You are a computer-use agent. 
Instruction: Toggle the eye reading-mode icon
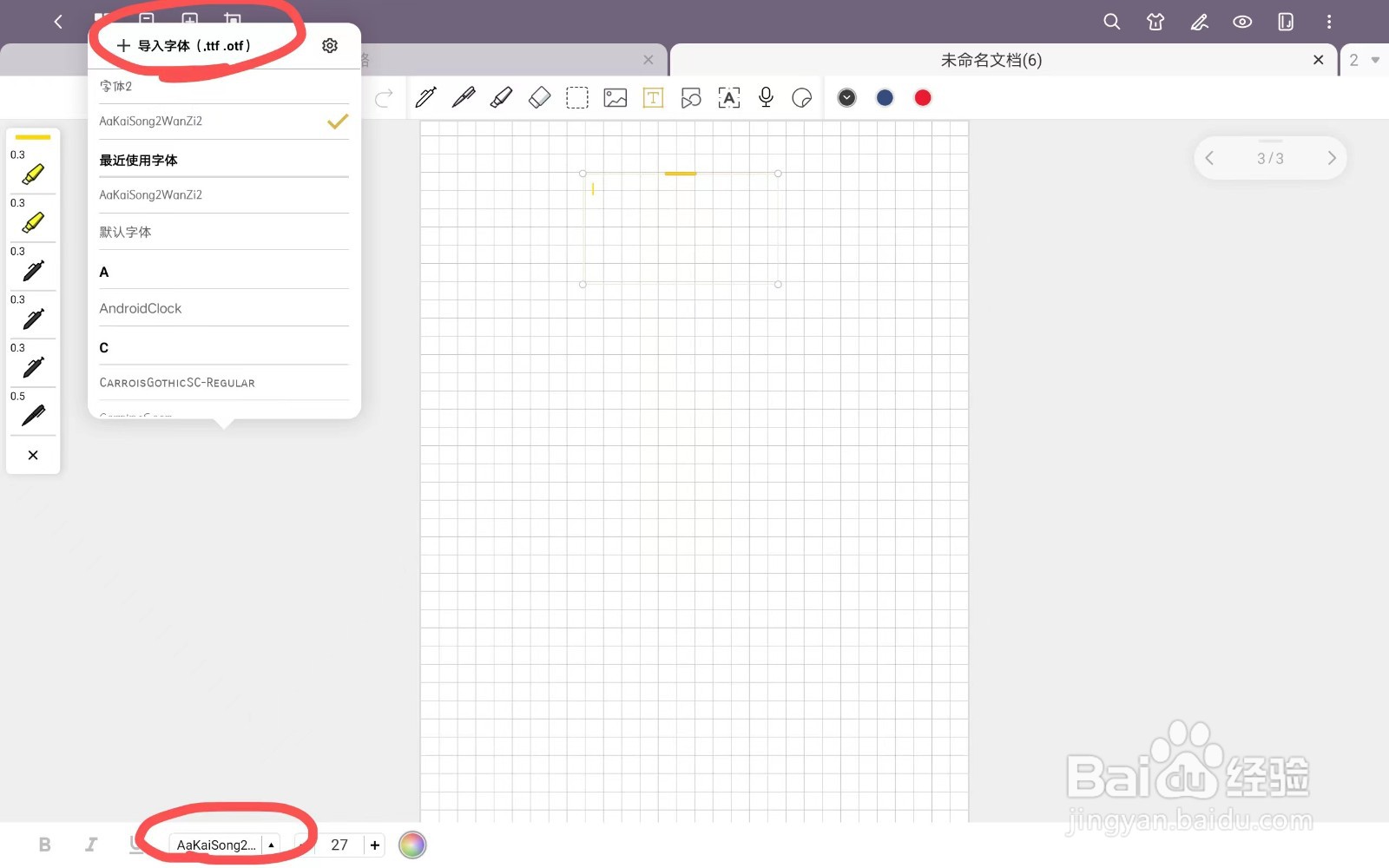tap(1242, 22)
